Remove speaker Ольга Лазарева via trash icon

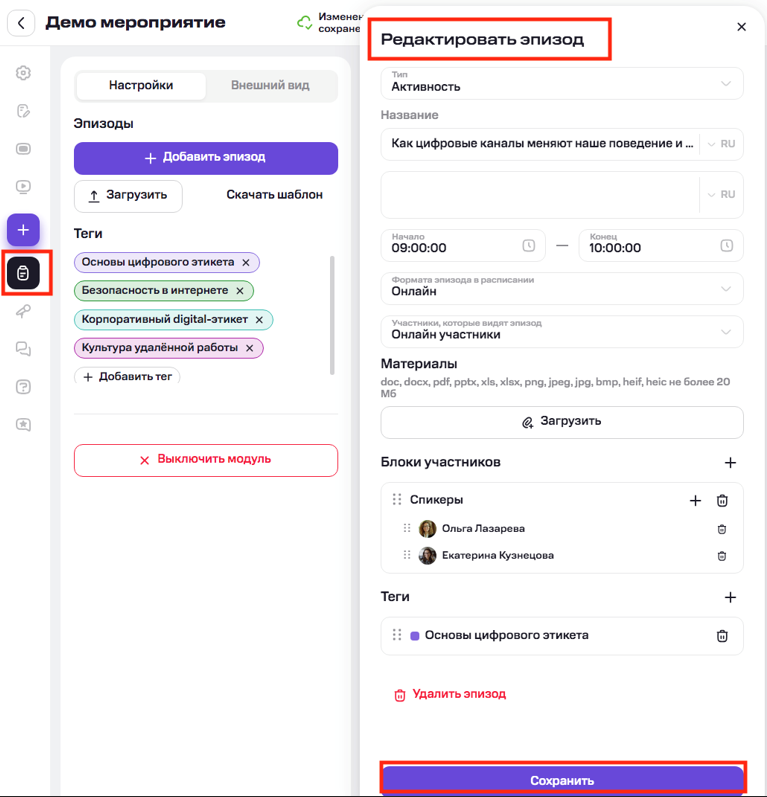(722, 529)
